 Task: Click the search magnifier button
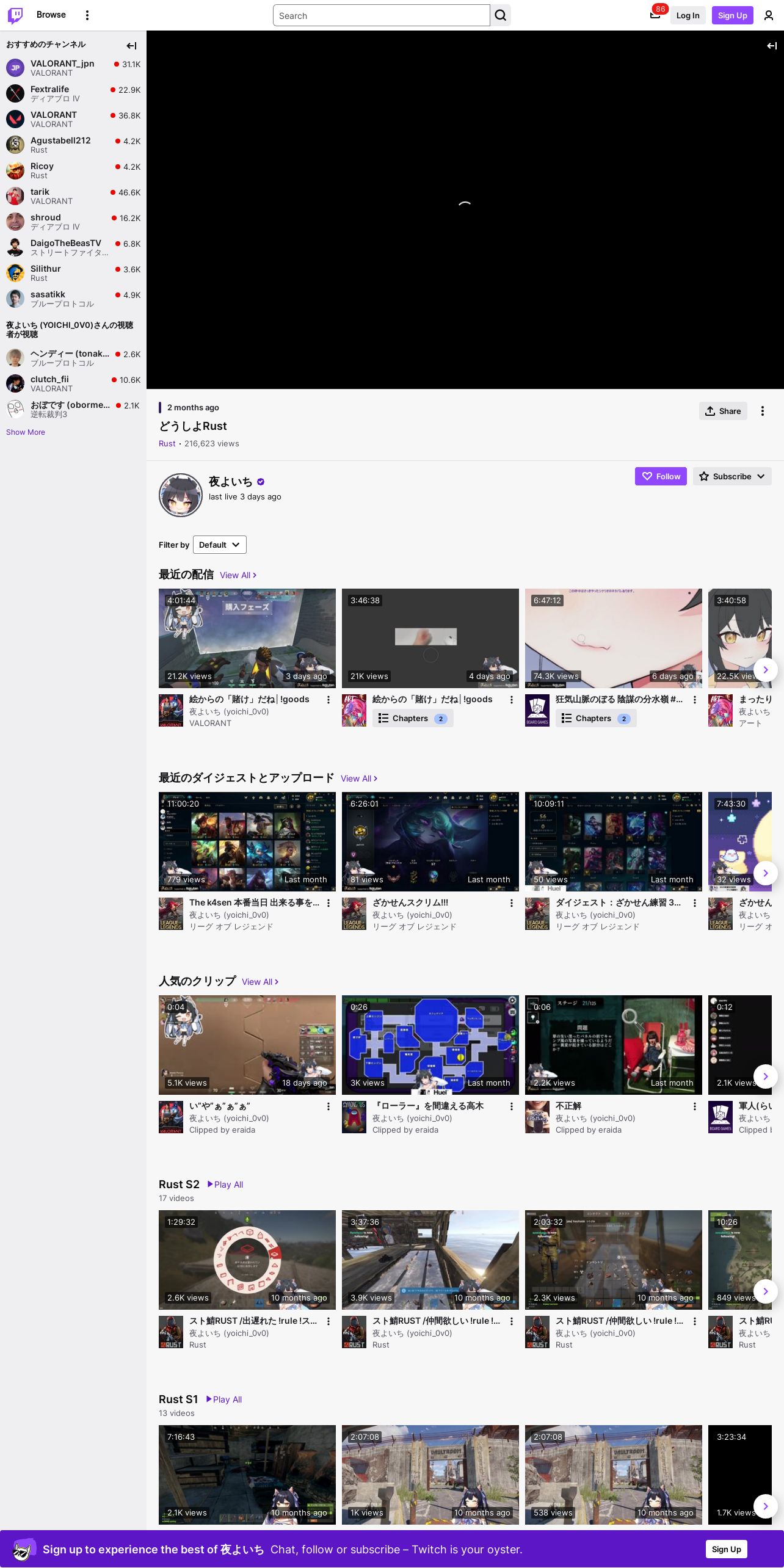(501, 15)
